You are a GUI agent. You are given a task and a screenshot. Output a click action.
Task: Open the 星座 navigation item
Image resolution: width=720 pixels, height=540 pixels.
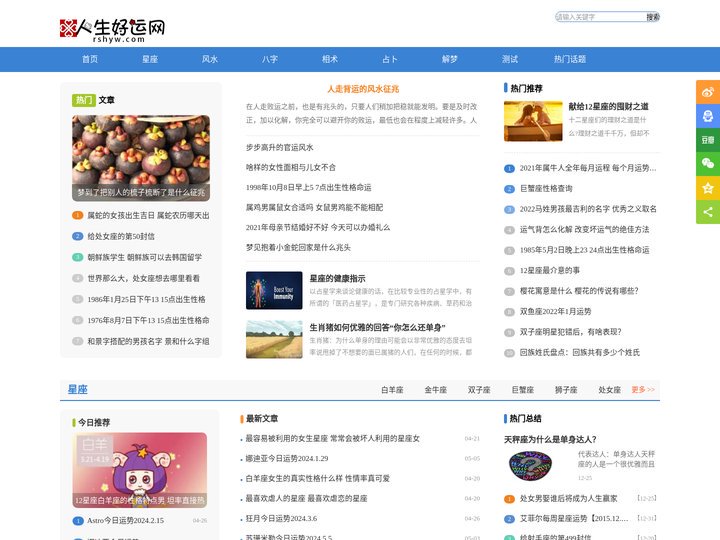150,59
